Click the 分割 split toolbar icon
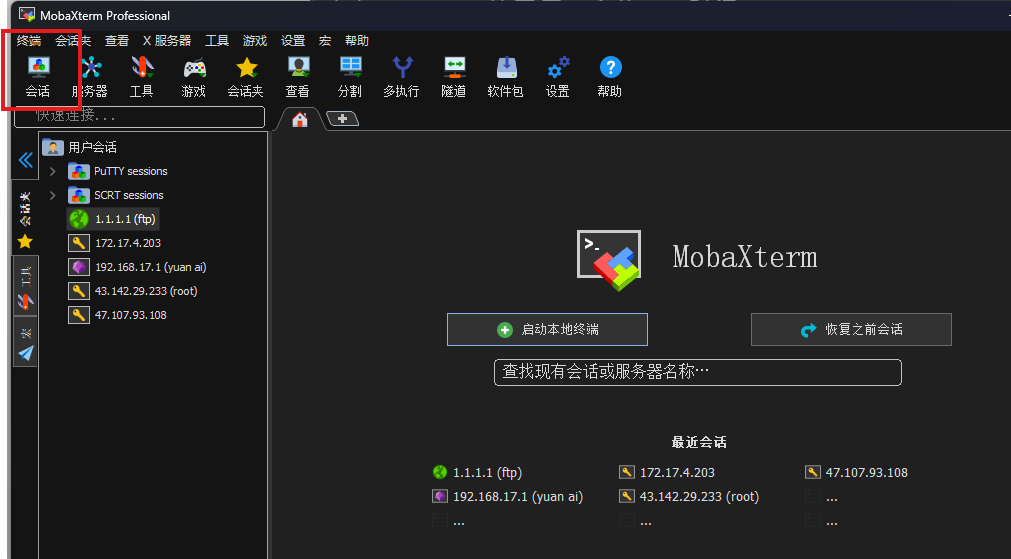 coord(350,77)
